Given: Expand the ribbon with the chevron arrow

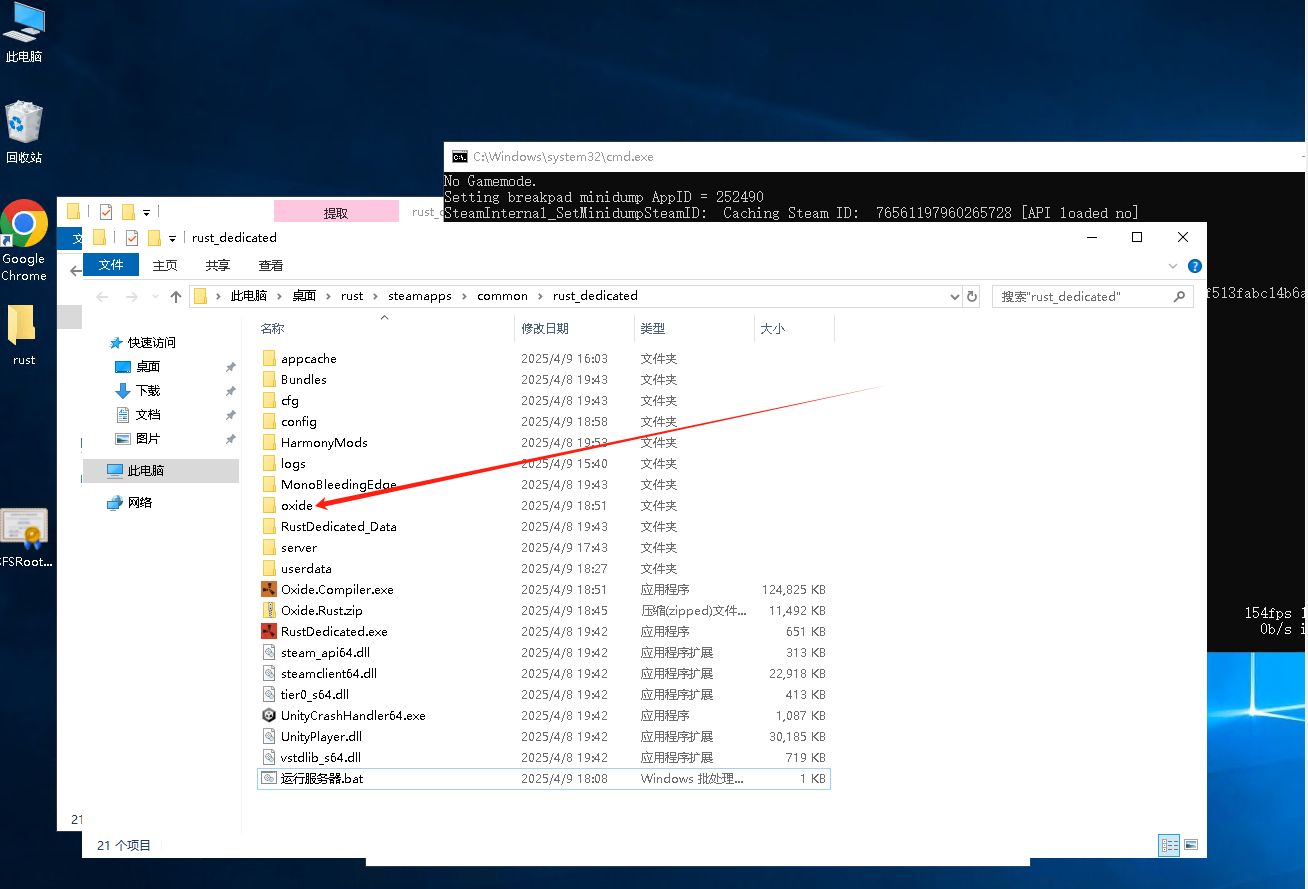Looking at the screenshot, I should click(x=1174, y=266).
